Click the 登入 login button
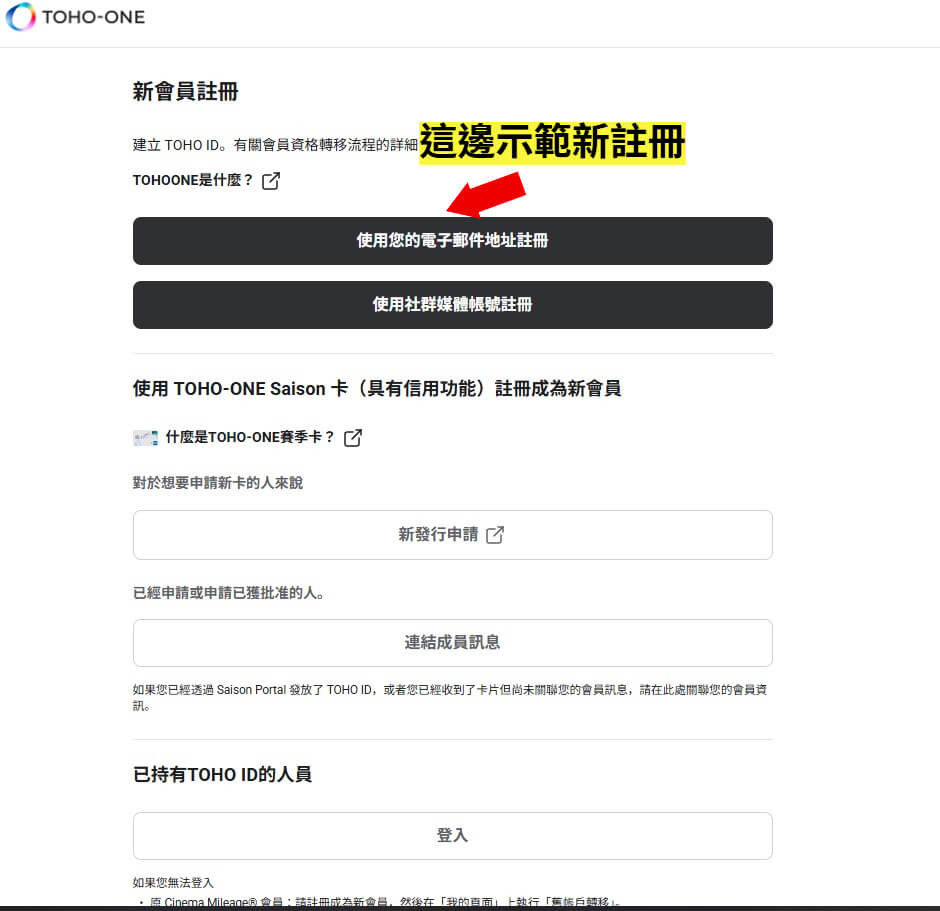The height and width of the screenshot is (911, 940). coord(453,836)
